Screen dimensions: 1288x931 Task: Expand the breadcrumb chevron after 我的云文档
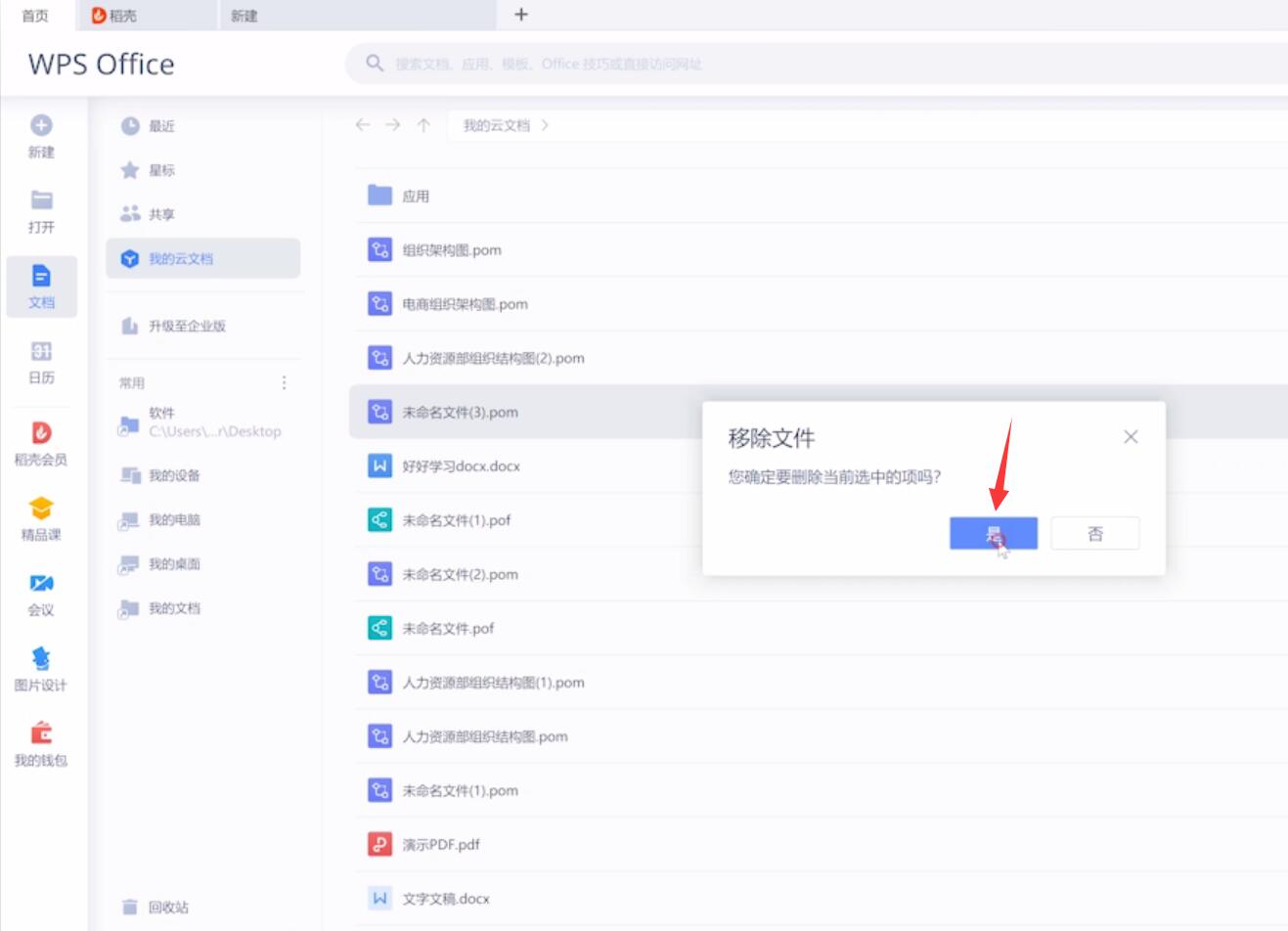(546, 125)
